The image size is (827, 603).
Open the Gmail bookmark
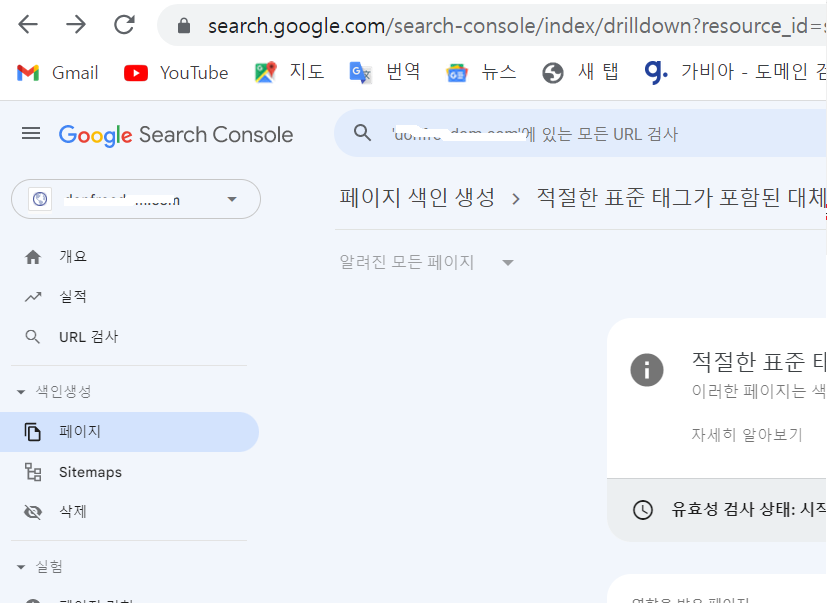[x=57, y=72]
